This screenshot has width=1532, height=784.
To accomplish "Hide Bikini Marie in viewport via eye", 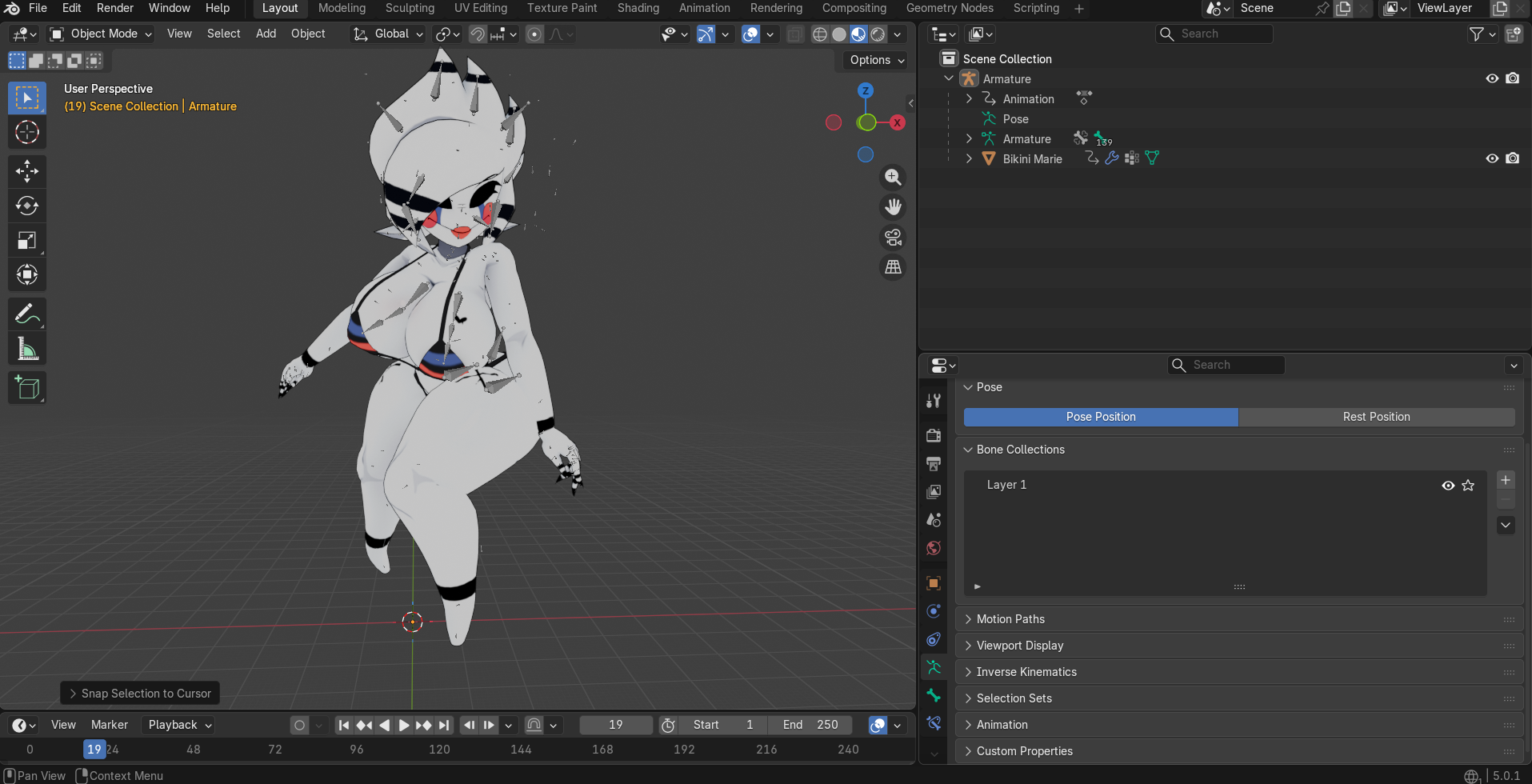I will (1492, 158).
